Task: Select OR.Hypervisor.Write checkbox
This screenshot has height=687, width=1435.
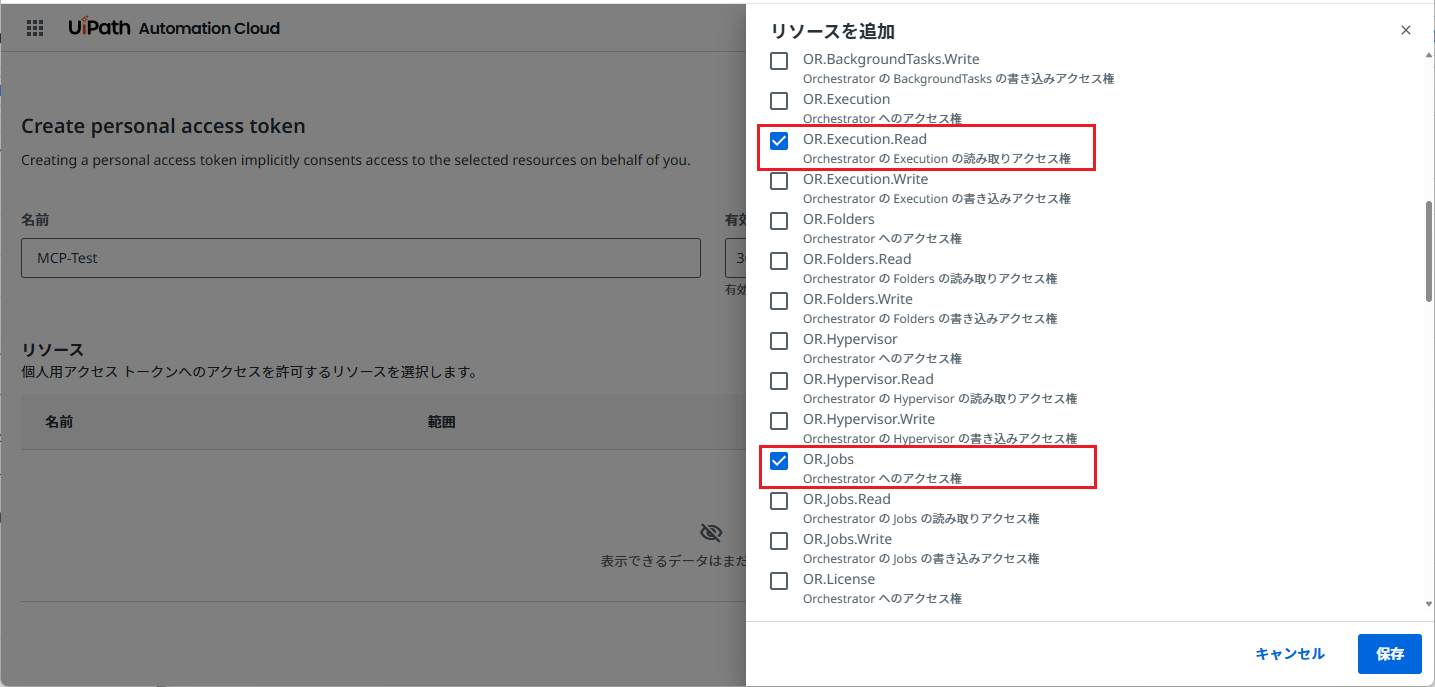Action: click(779, 421)
